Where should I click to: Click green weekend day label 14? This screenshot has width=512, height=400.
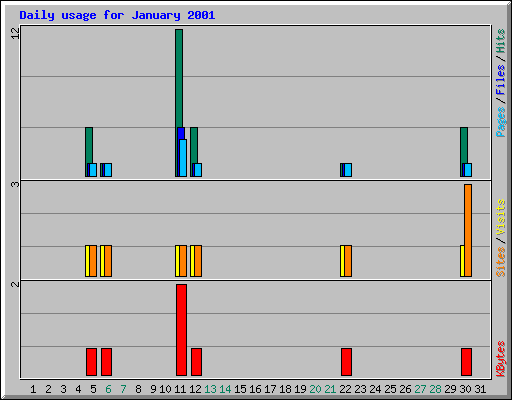[x=225, y=389]
